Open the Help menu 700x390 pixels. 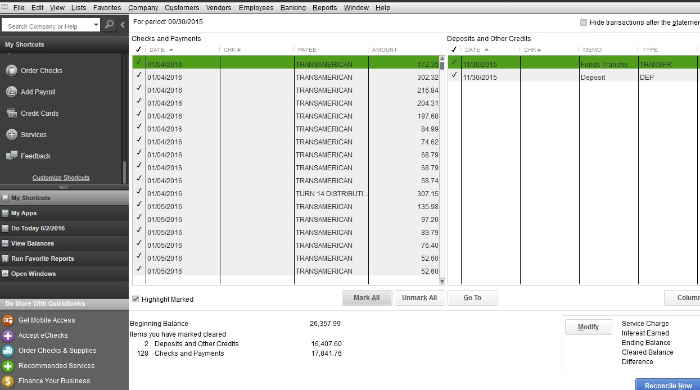point(383,8)
